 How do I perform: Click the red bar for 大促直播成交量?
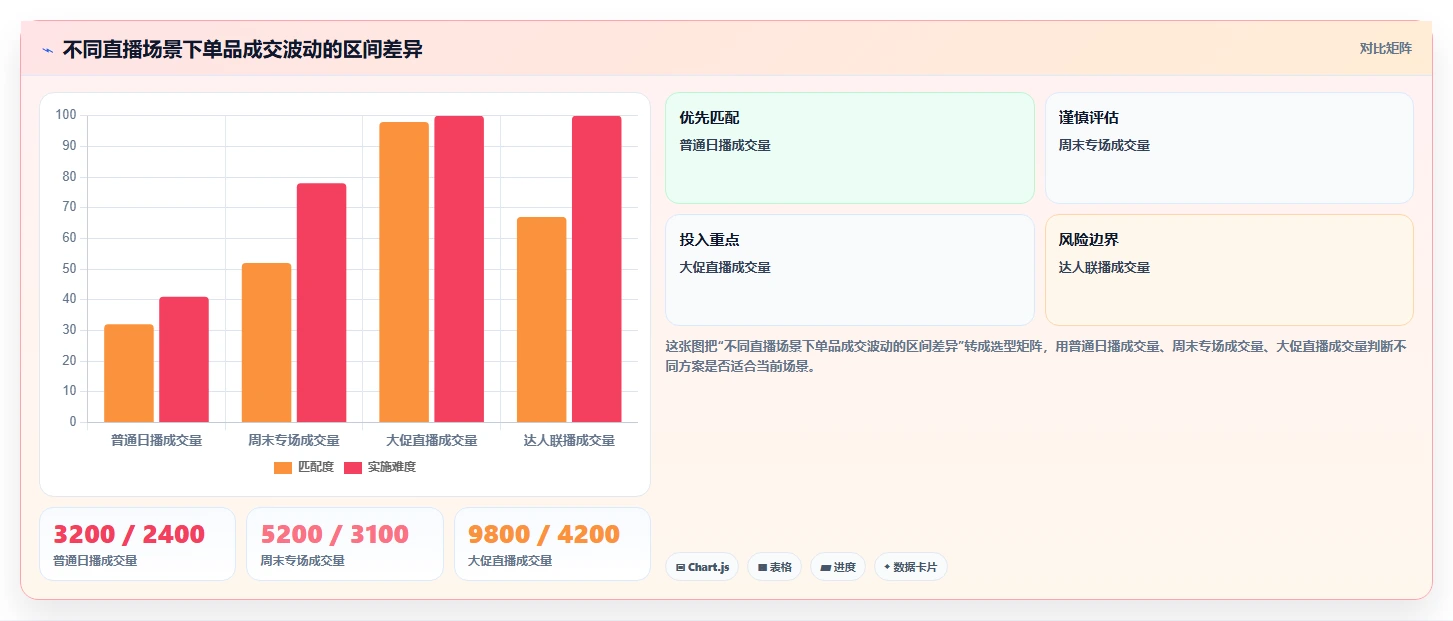459,269
